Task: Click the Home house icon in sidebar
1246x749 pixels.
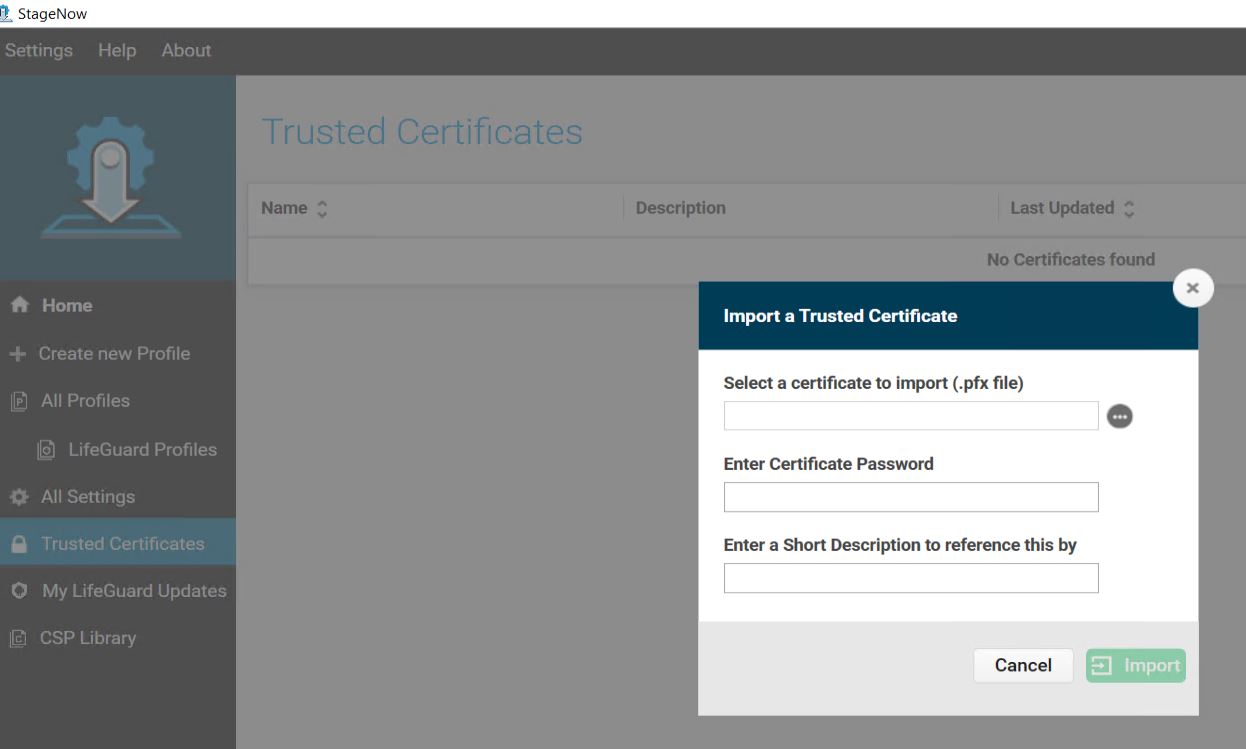Action: pos(19,306)
